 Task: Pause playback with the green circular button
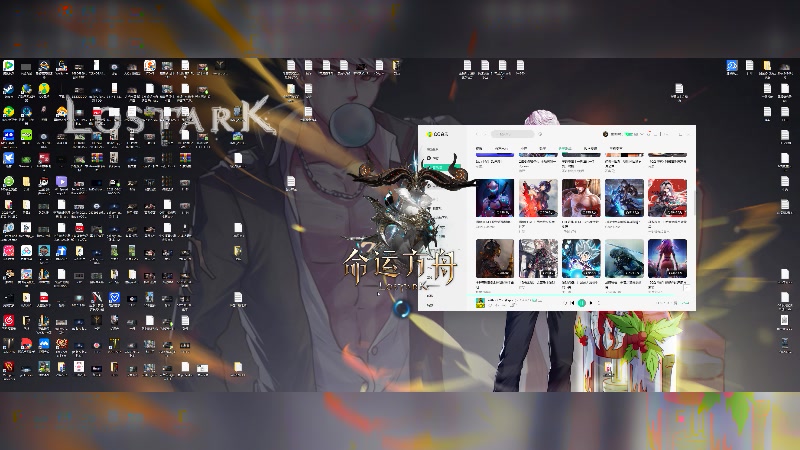[x=582, y=303]
